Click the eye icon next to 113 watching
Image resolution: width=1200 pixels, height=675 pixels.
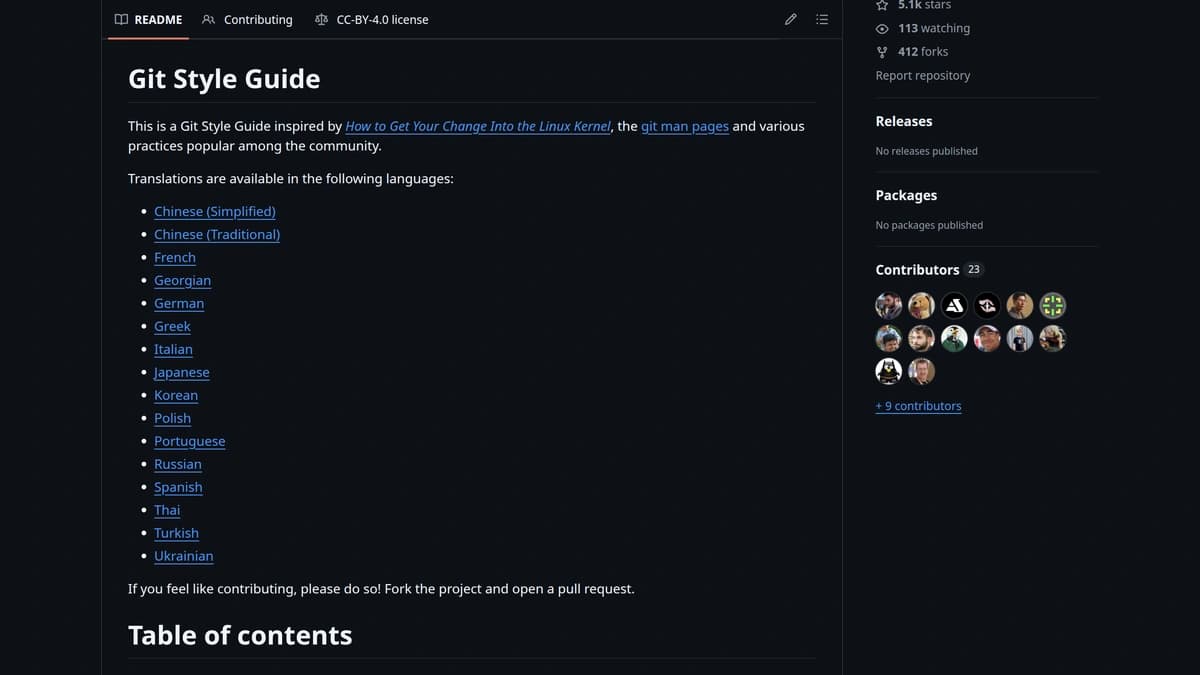[x=882, y=28]
